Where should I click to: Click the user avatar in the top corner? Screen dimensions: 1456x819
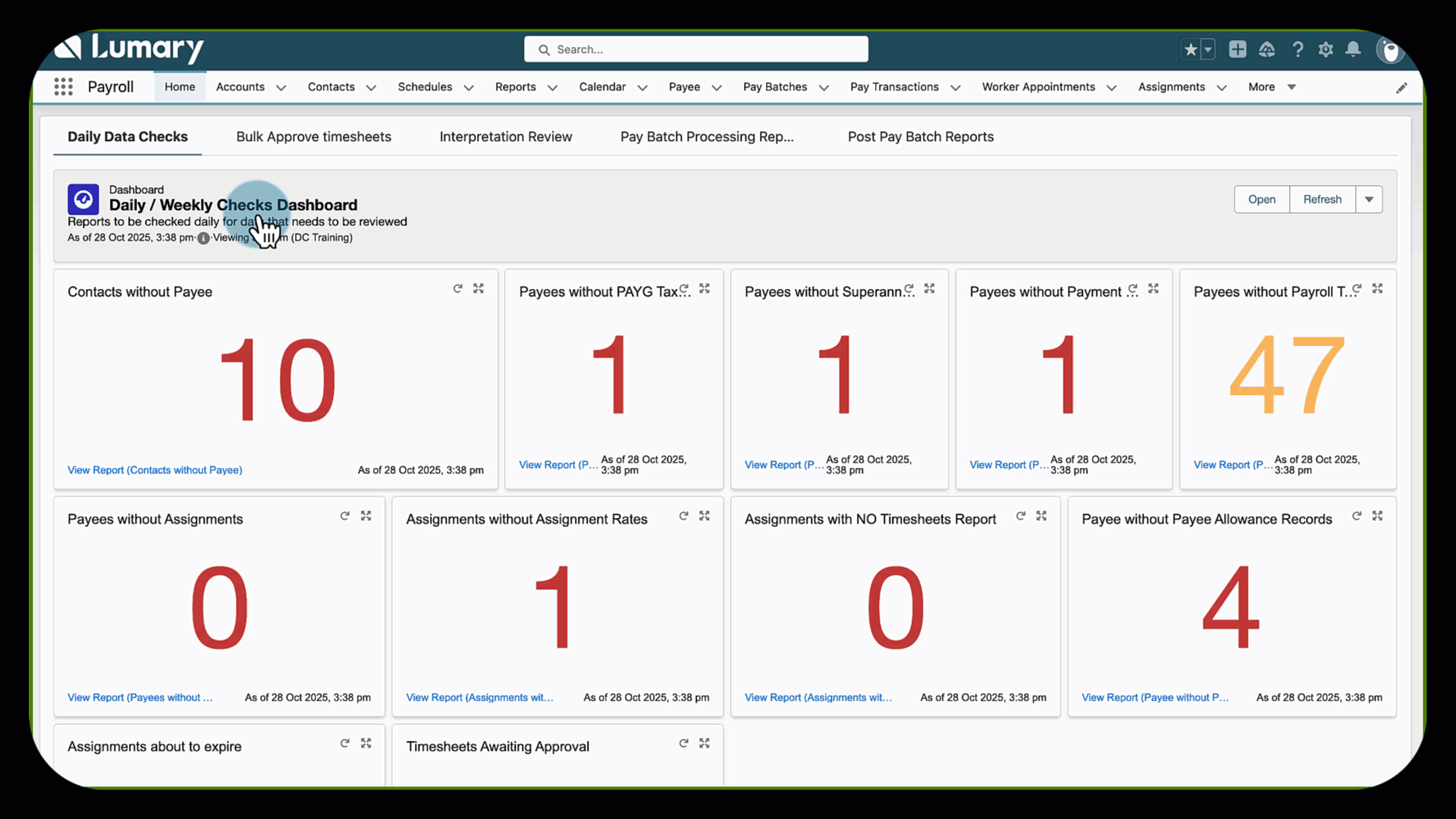pyautogui.click(x=1390, y=50)
